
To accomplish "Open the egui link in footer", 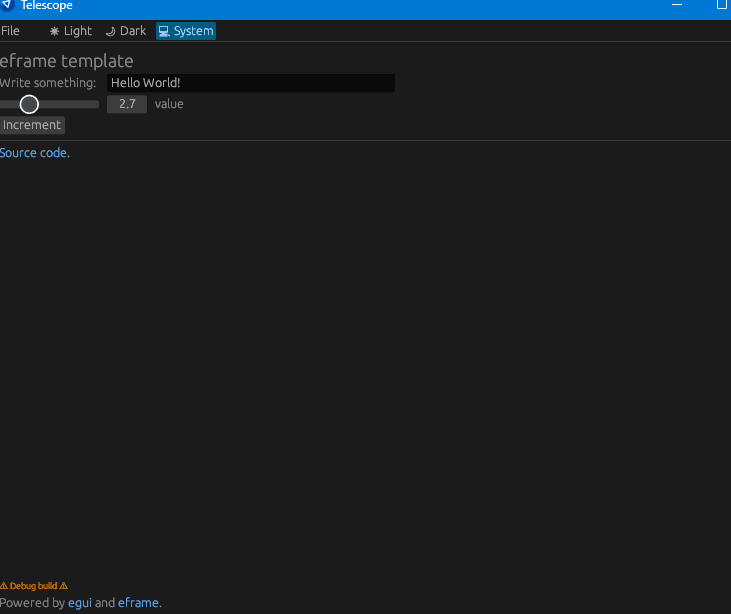I will (80, 603).
